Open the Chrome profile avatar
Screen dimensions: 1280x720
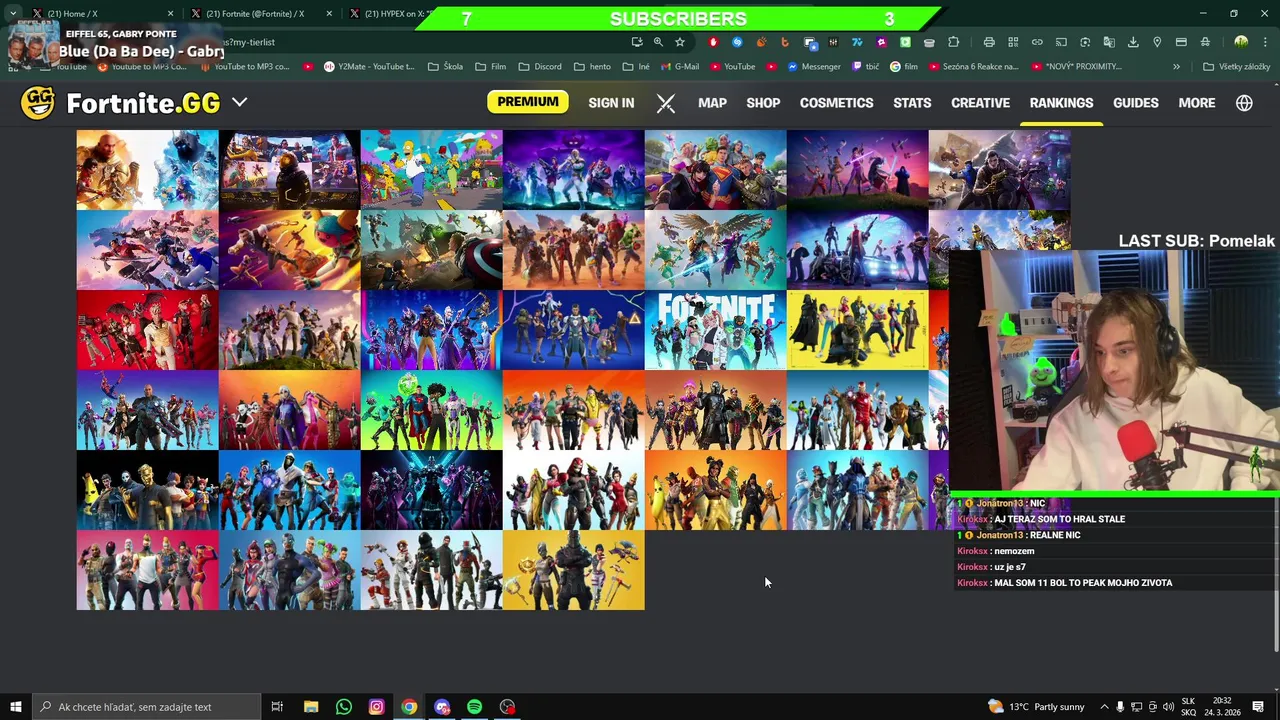pyautogui.click(x=1241, y=42)
